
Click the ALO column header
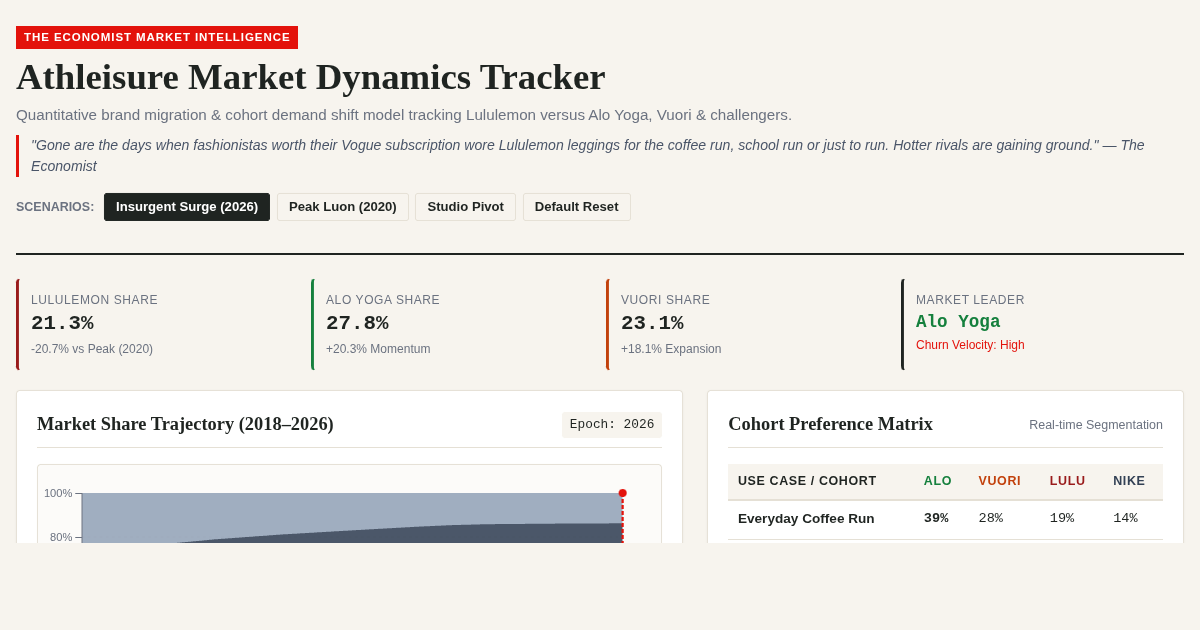click(x=938, y=481)
